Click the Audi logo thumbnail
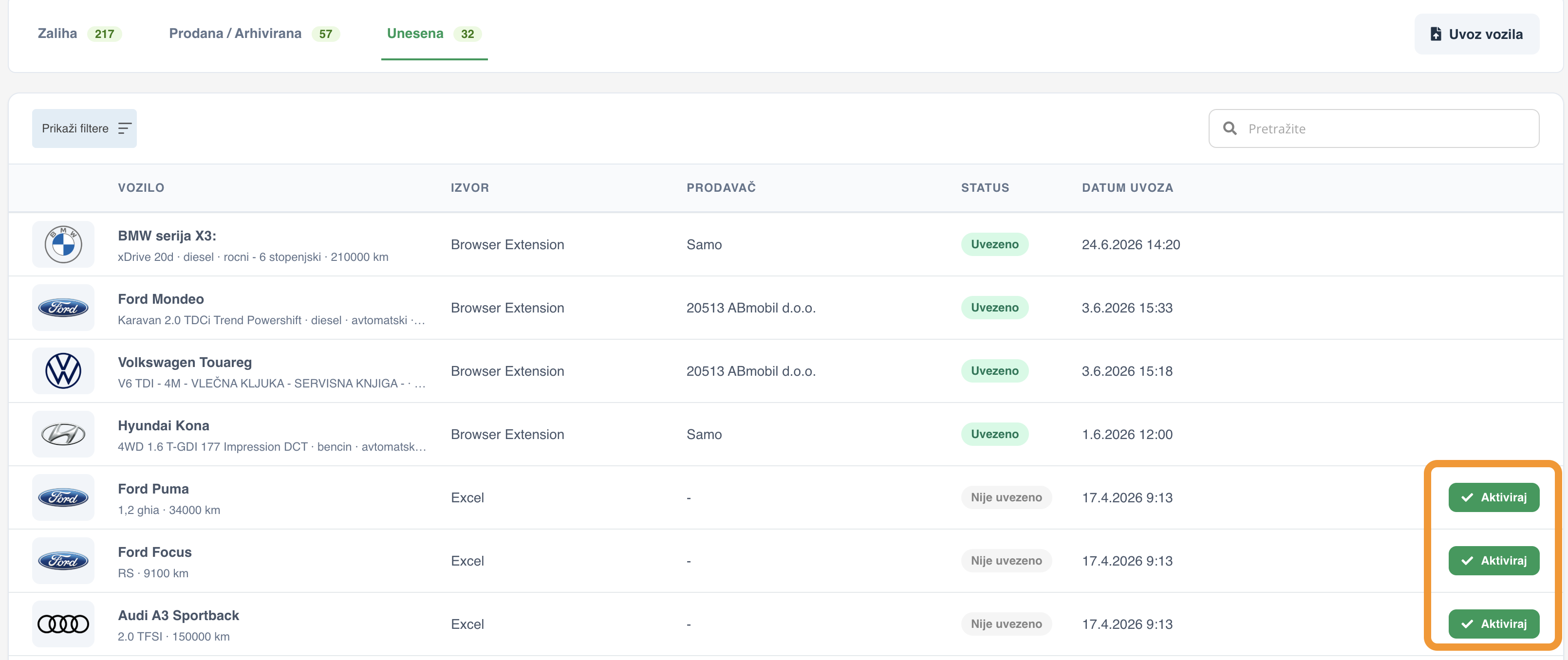The height and width of the screenshot is (660, 1568). tap(63, 624)
